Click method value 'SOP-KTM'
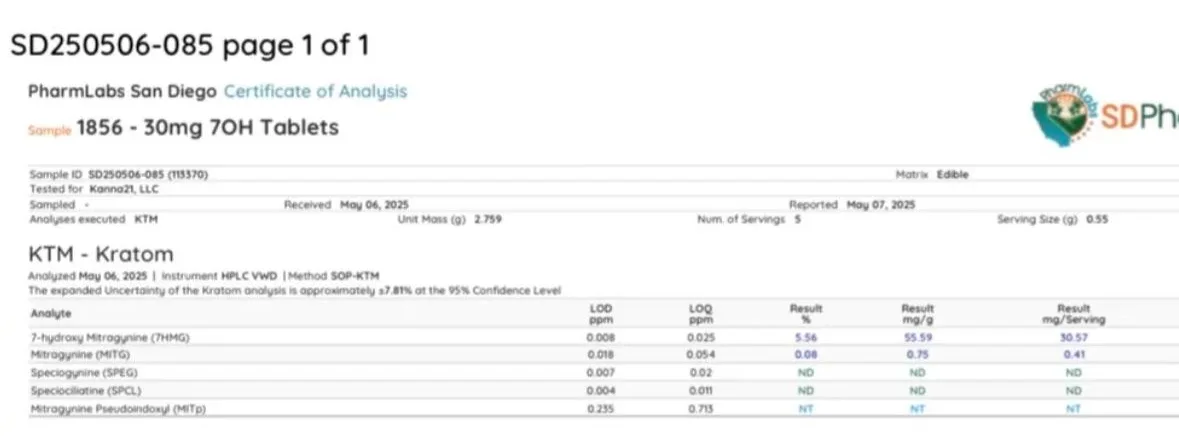1179x440 pixels. point(355,276)
